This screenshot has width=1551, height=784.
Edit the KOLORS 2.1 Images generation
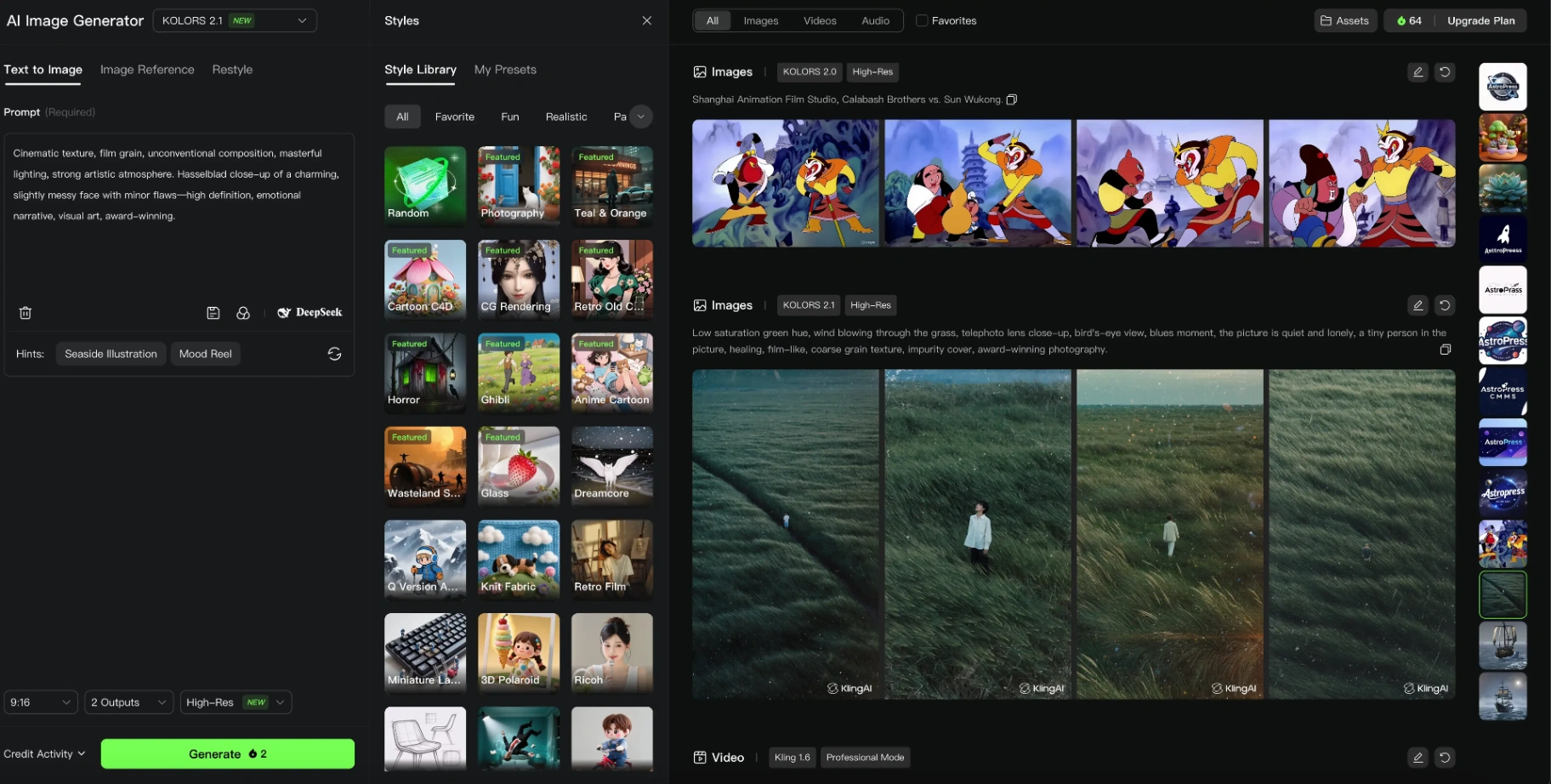(1417, 305)
